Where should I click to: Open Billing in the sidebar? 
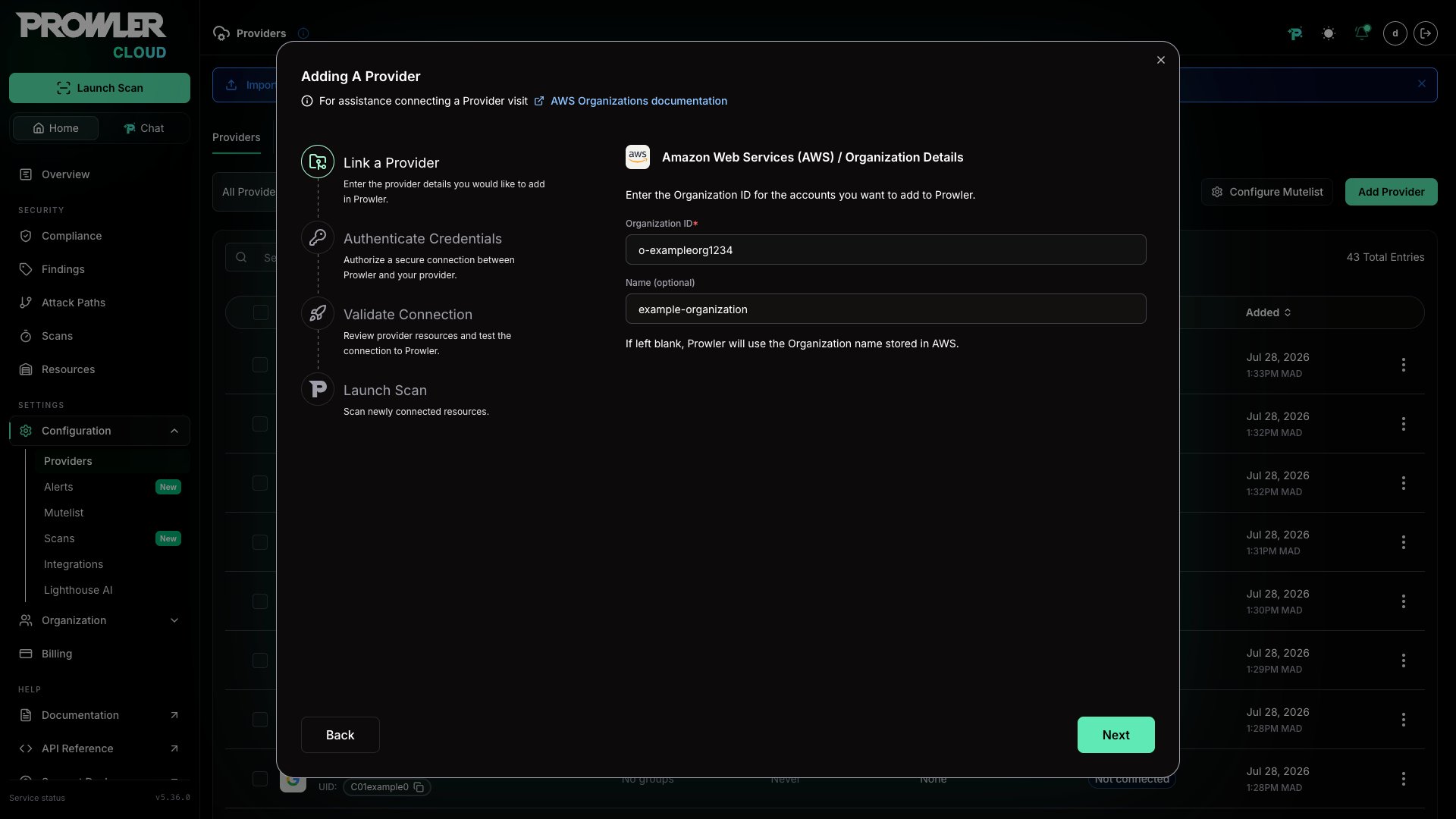pos(57,654)
